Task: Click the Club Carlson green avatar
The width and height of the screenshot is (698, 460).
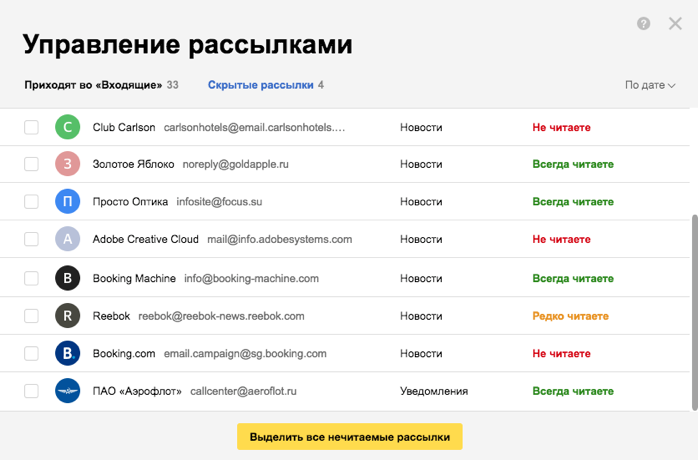Action: click(68, 127)
